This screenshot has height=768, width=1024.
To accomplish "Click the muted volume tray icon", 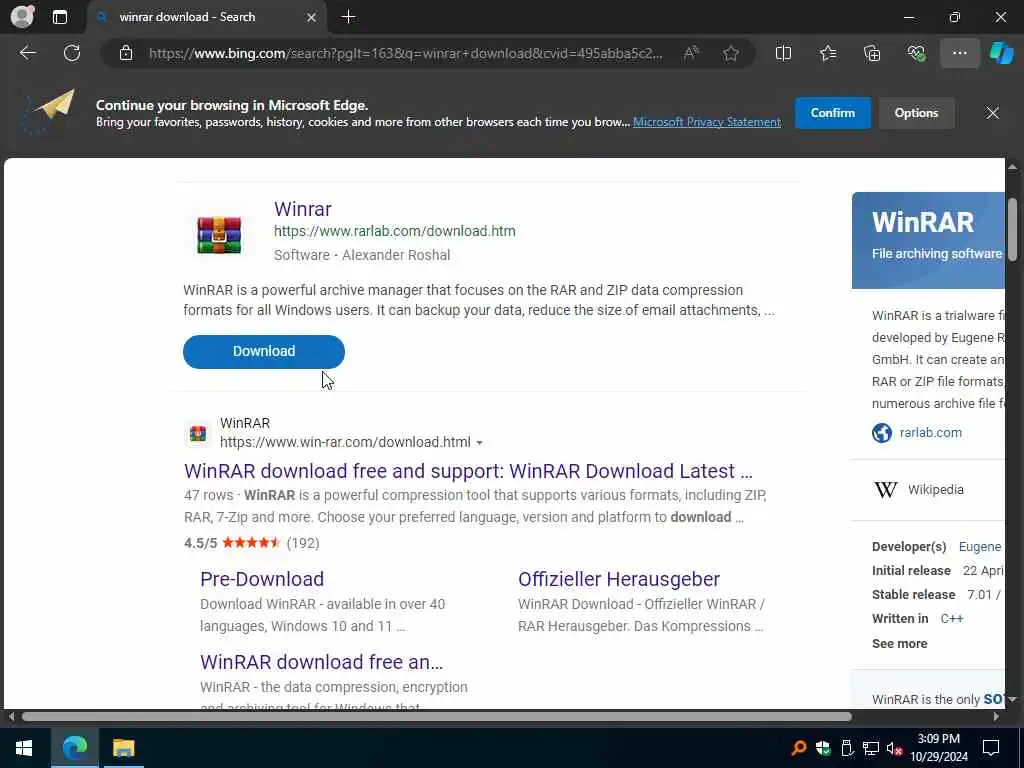I will pyautogui.click(x=895, y=748).
